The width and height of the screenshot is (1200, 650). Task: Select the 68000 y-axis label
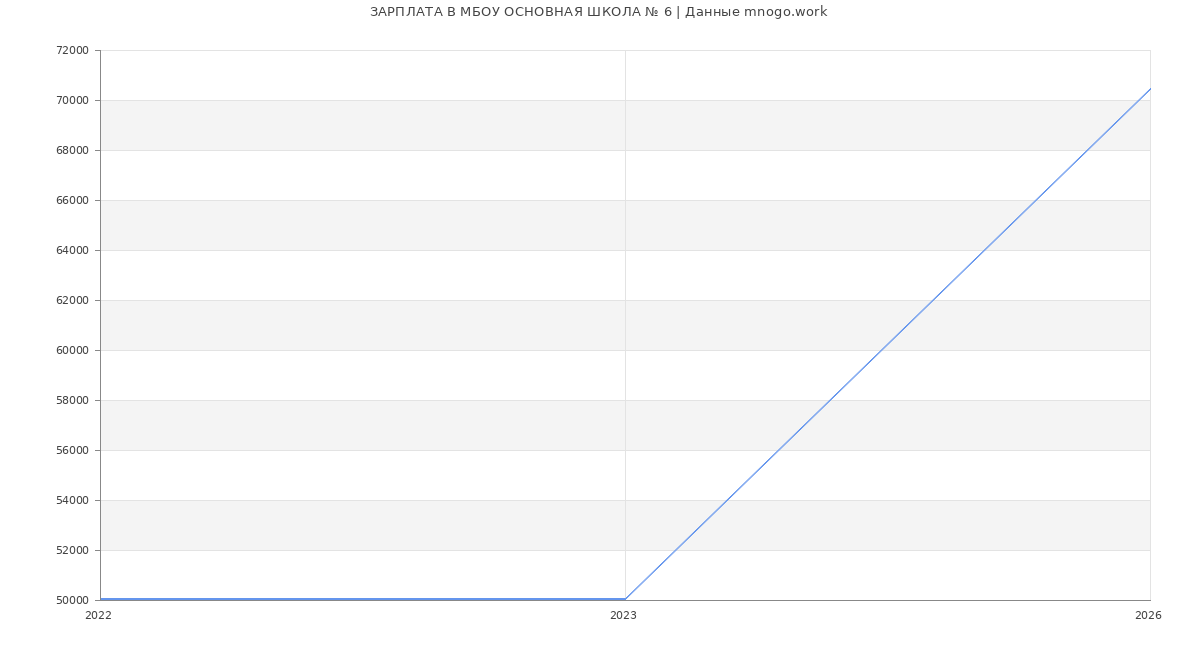pyautogui.click(x=72, y=151)
